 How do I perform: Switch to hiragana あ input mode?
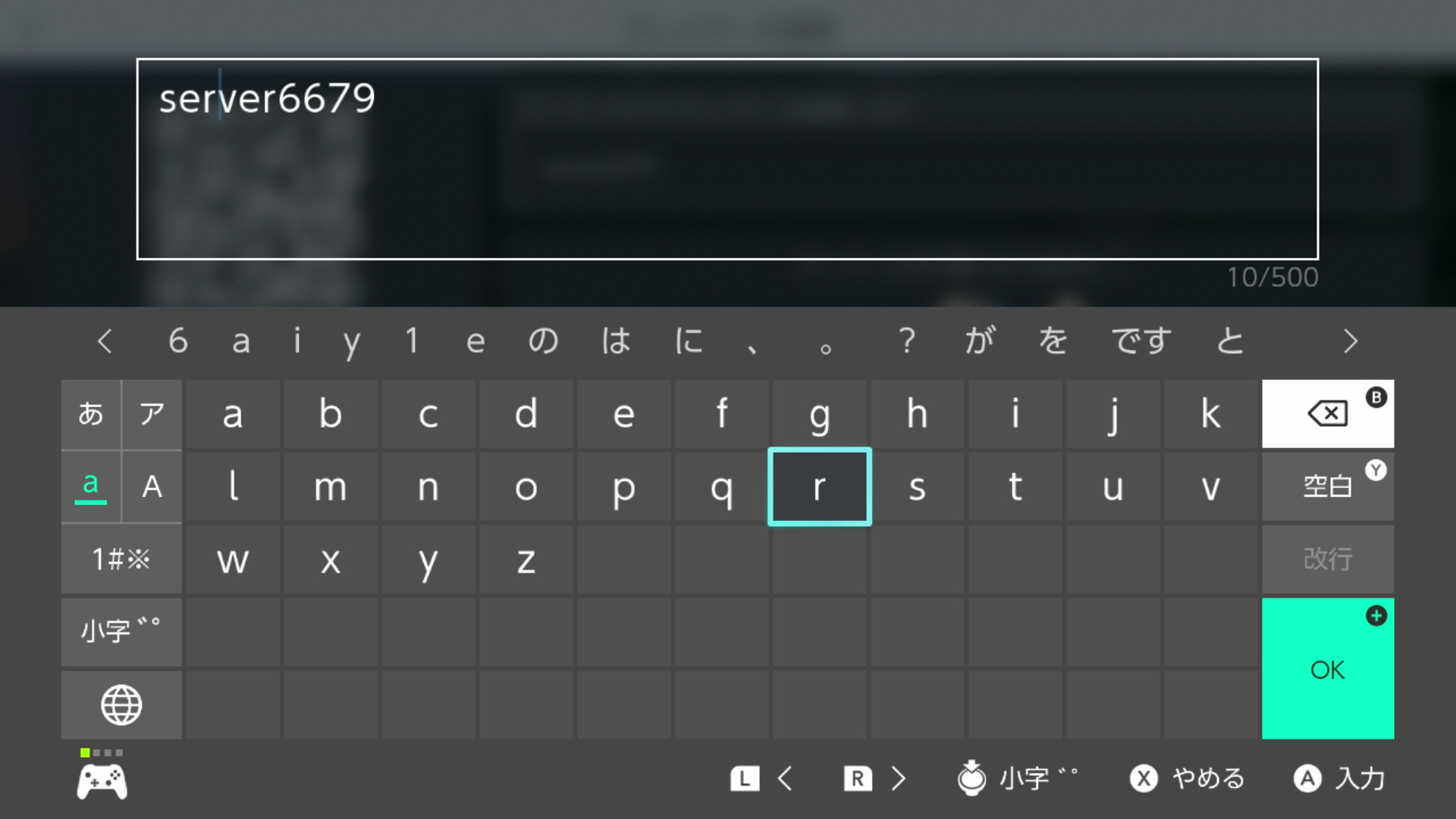(91, 414)
